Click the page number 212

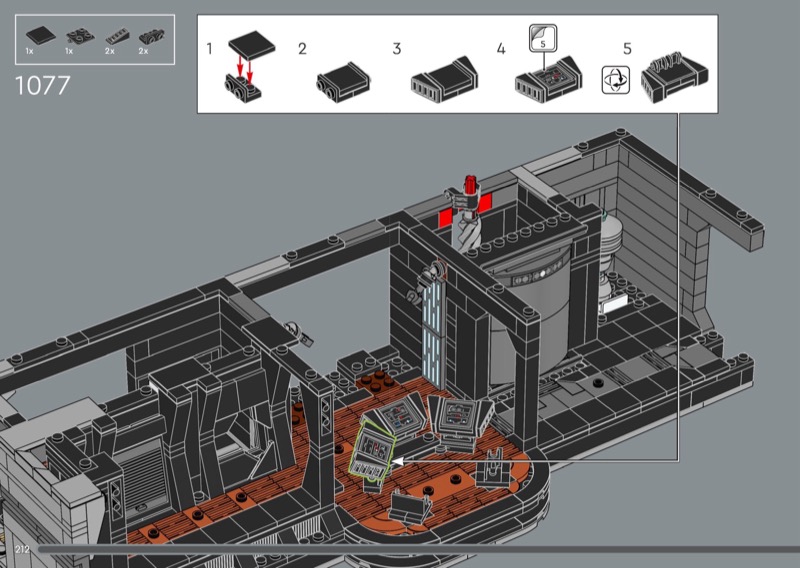tap(24, 551)
